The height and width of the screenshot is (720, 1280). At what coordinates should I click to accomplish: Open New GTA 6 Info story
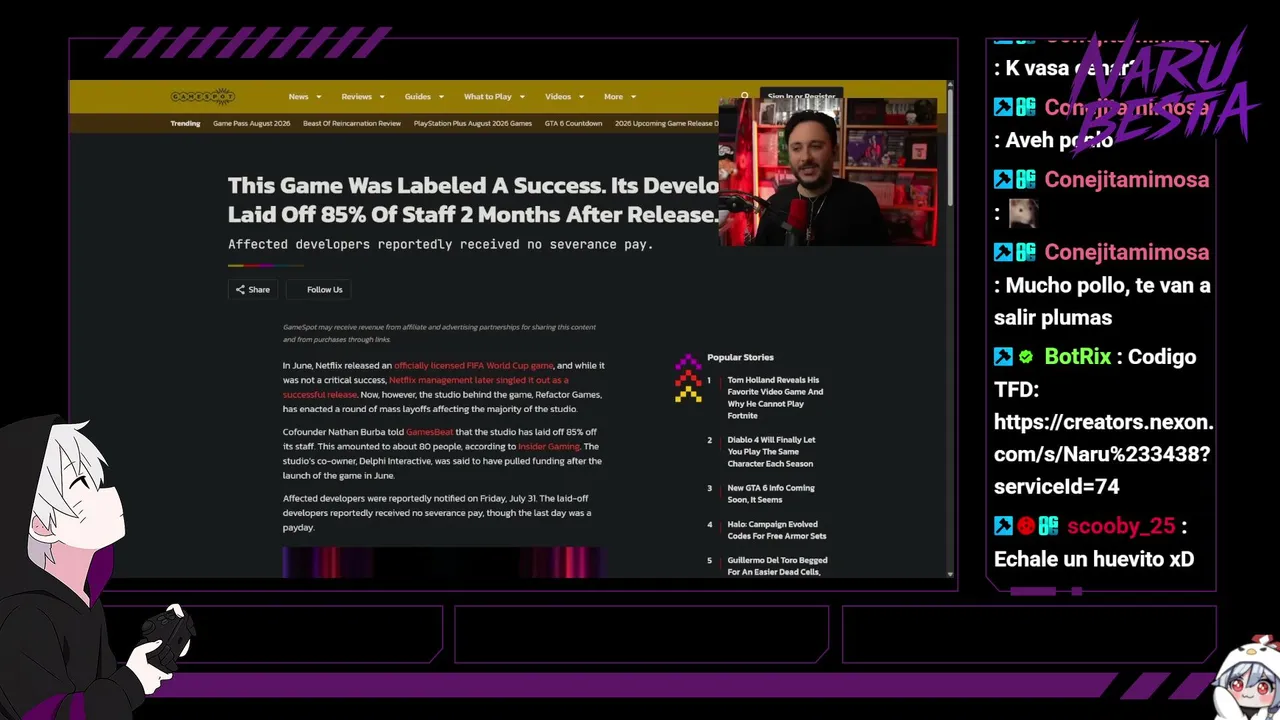(771, 494)
